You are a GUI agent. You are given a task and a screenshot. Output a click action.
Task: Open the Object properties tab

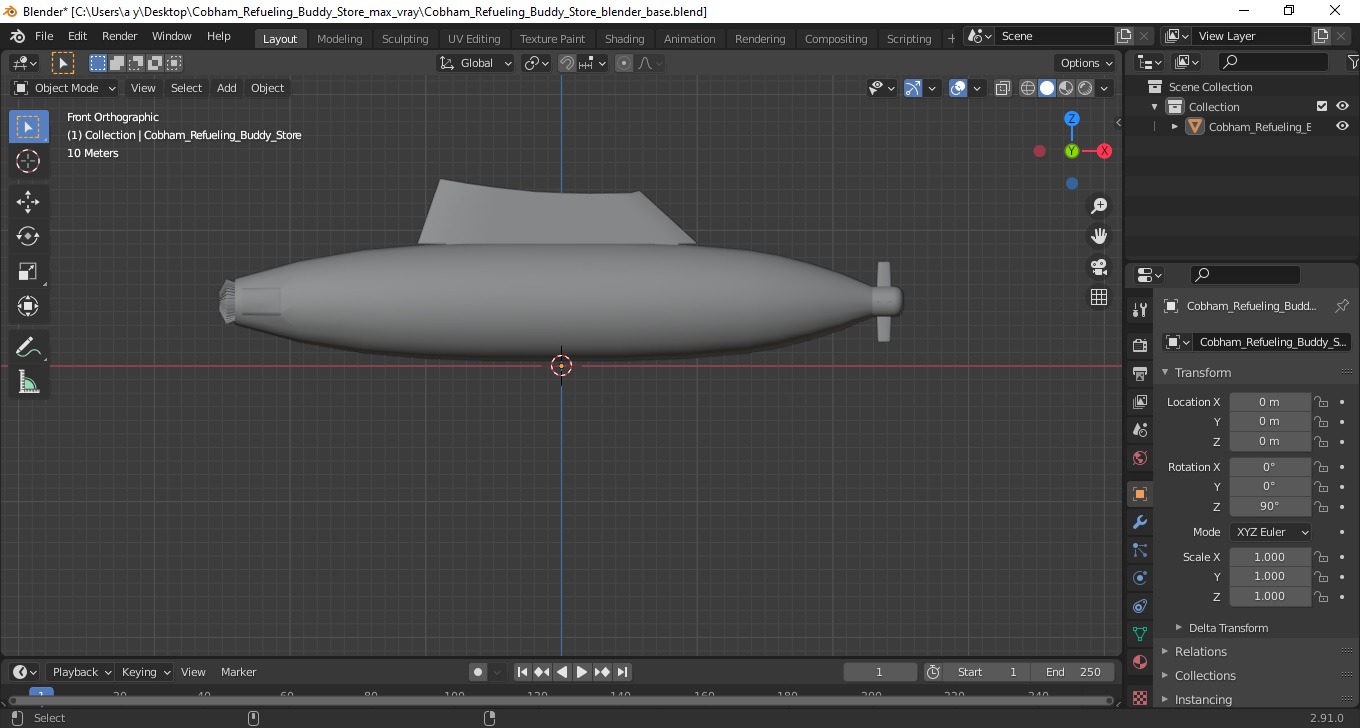pos(1139,494)
